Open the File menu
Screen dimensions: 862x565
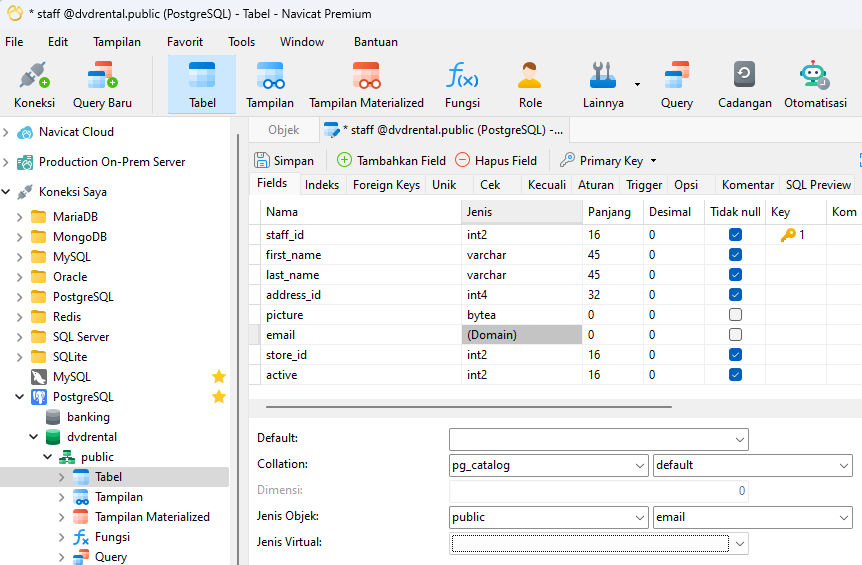[x=14, y=42]
